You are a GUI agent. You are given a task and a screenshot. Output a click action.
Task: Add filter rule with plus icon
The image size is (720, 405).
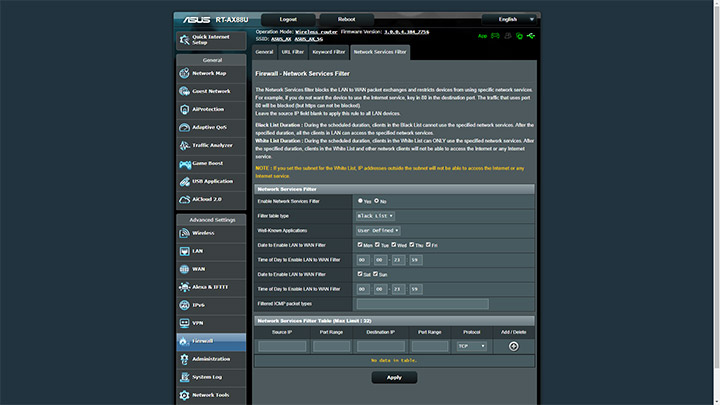pyautogui.click(x=513, y=346)
